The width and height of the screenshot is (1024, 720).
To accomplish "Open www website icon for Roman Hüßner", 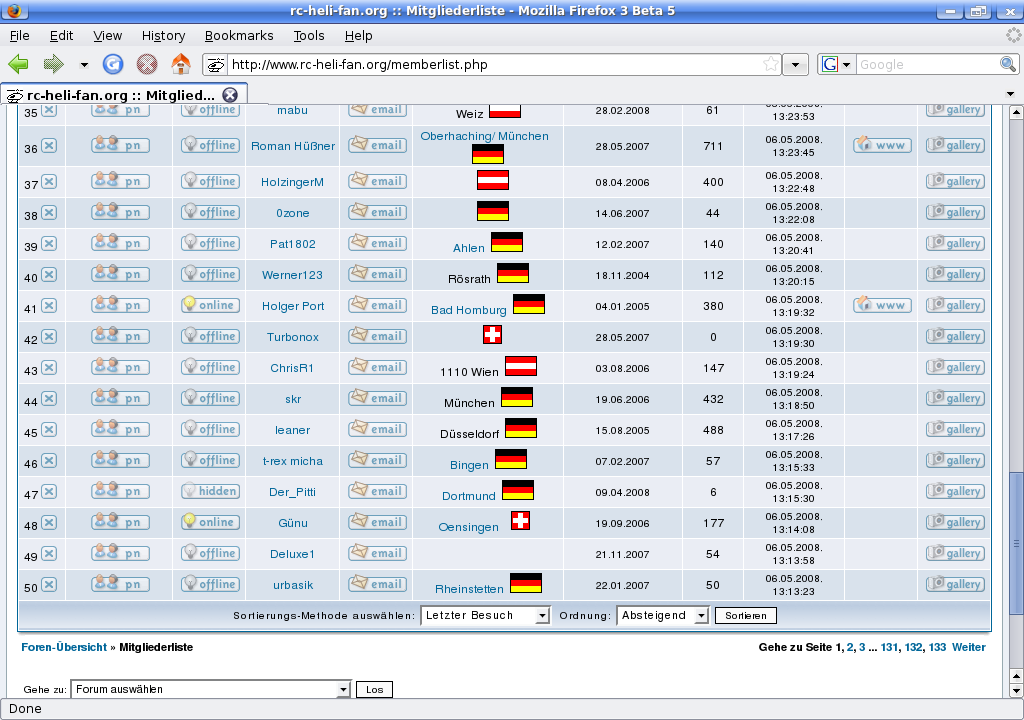I will 881,145.
